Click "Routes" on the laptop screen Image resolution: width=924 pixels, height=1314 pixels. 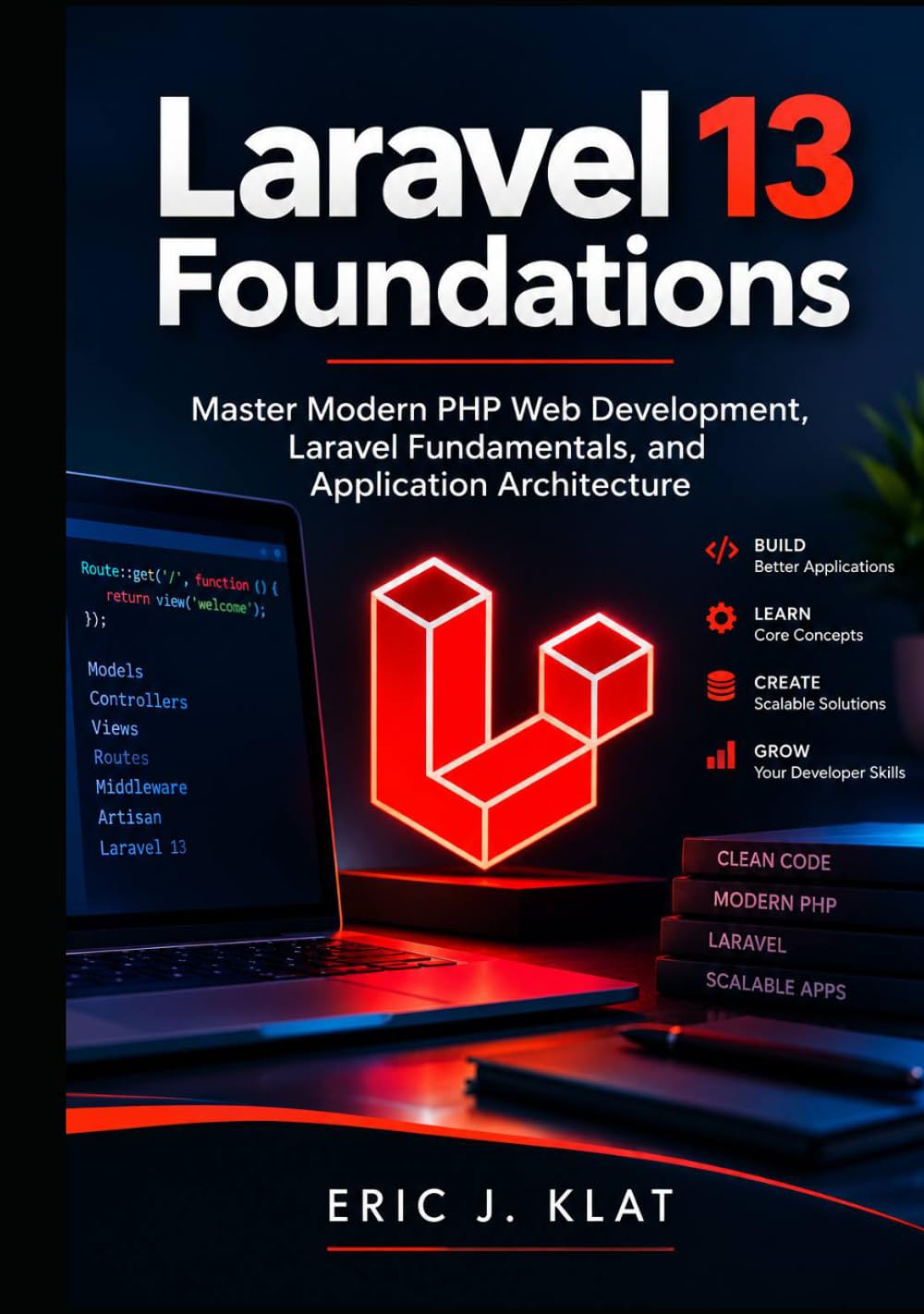point(121,758)
